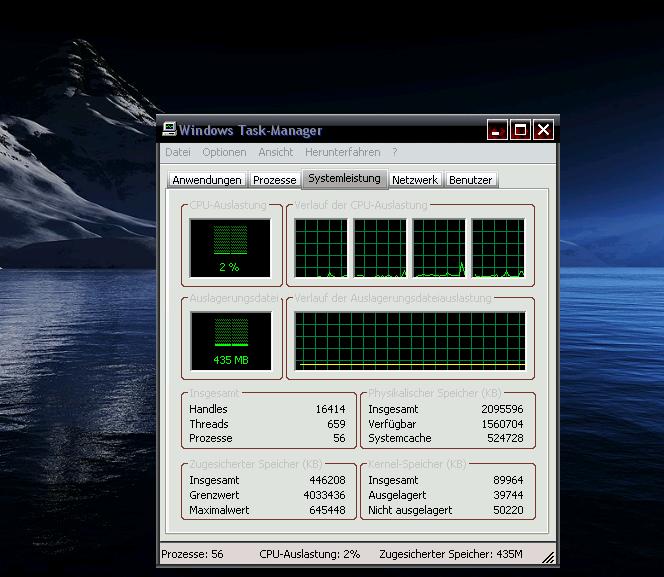This screenshot has width=664, height=577.
Task: Click the Threads value 659
Action: coord(336,424)
